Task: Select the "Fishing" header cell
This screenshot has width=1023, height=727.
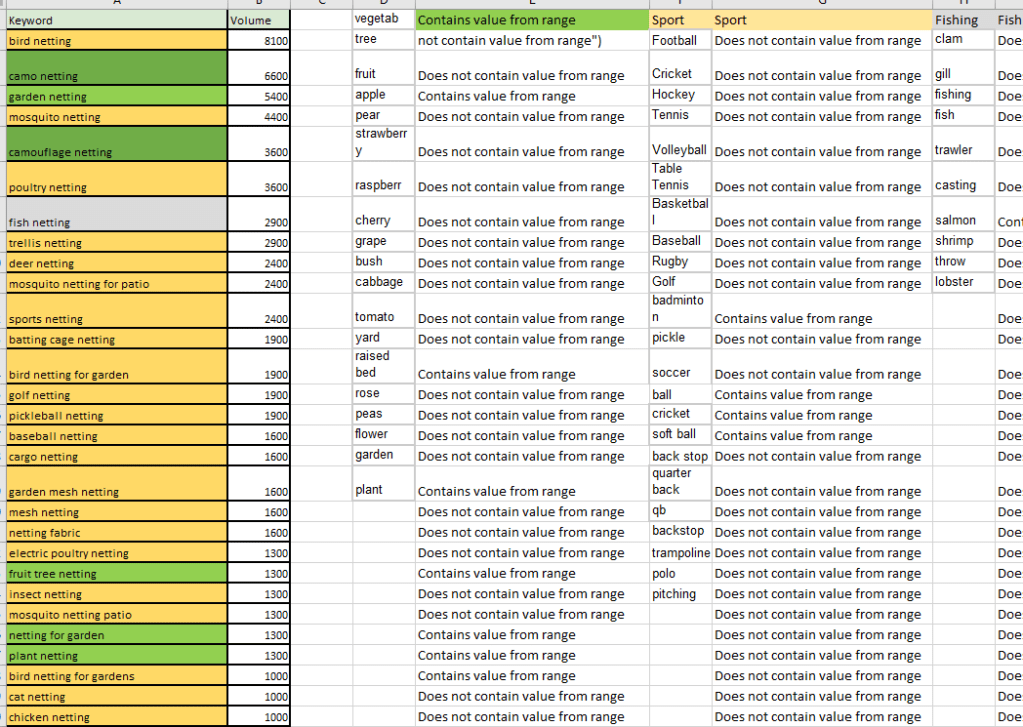Action: (x=955, y=19)
